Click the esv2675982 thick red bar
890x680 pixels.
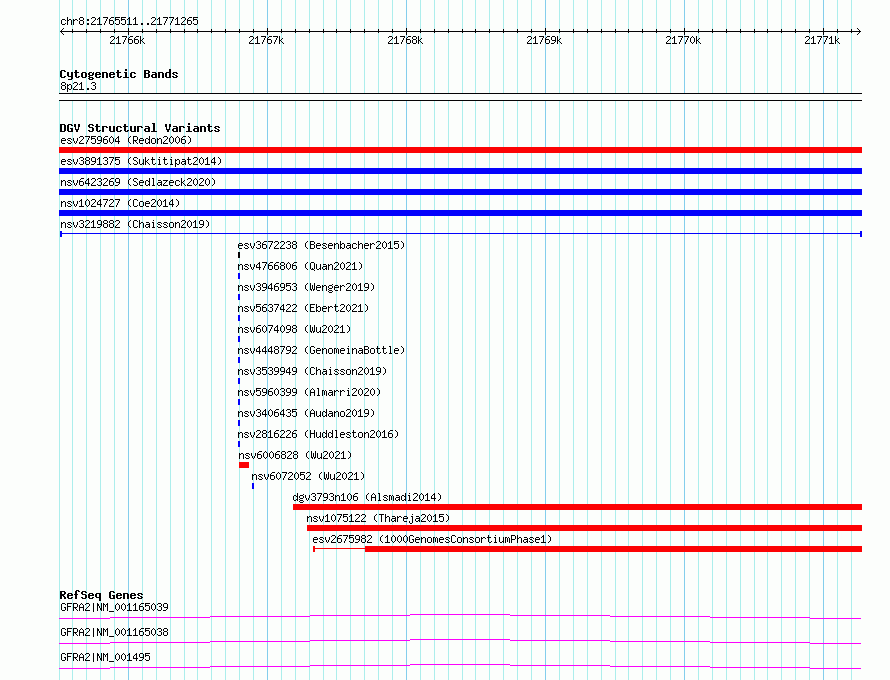pyautogui.click(x=614, y=549)
